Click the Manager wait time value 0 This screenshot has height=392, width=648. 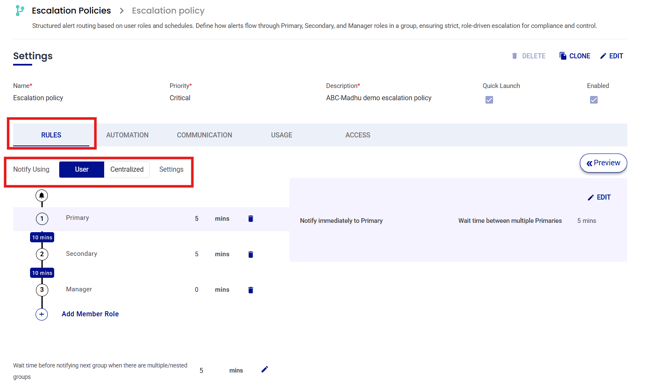coord(197,290)
